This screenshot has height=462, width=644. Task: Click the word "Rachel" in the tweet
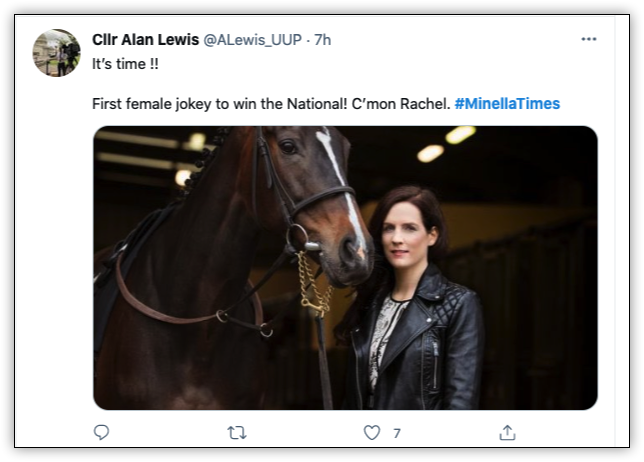tap(425, 103)
